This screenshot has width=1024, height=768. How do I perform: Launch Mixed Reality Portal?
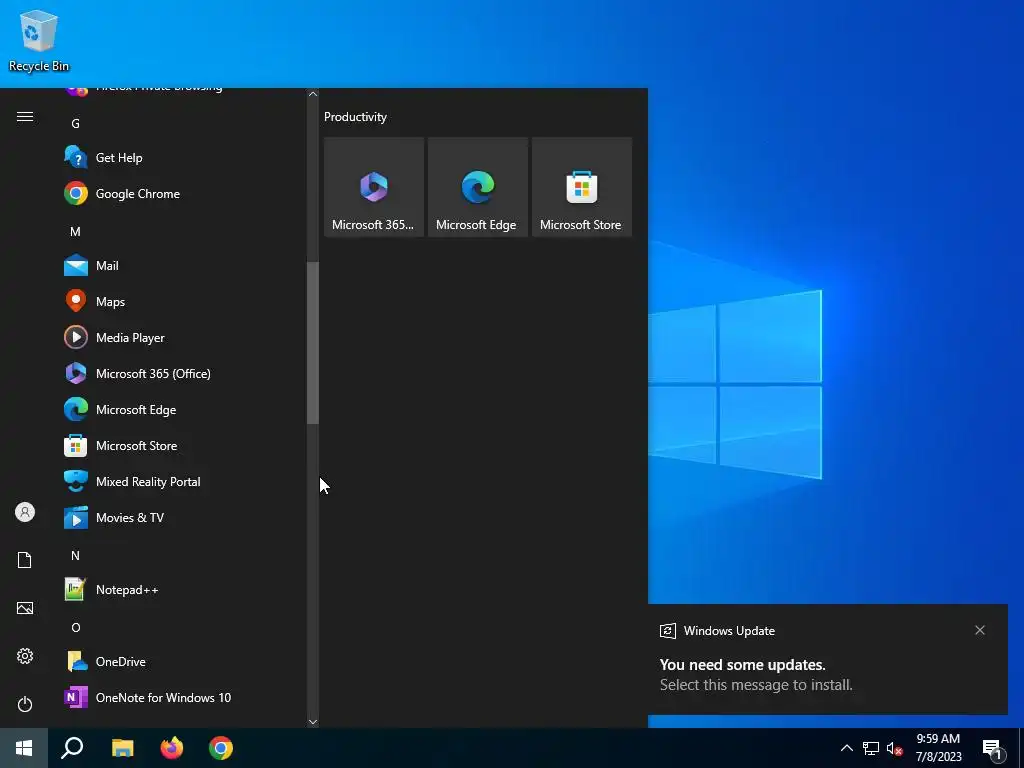[x=183, y=481]
